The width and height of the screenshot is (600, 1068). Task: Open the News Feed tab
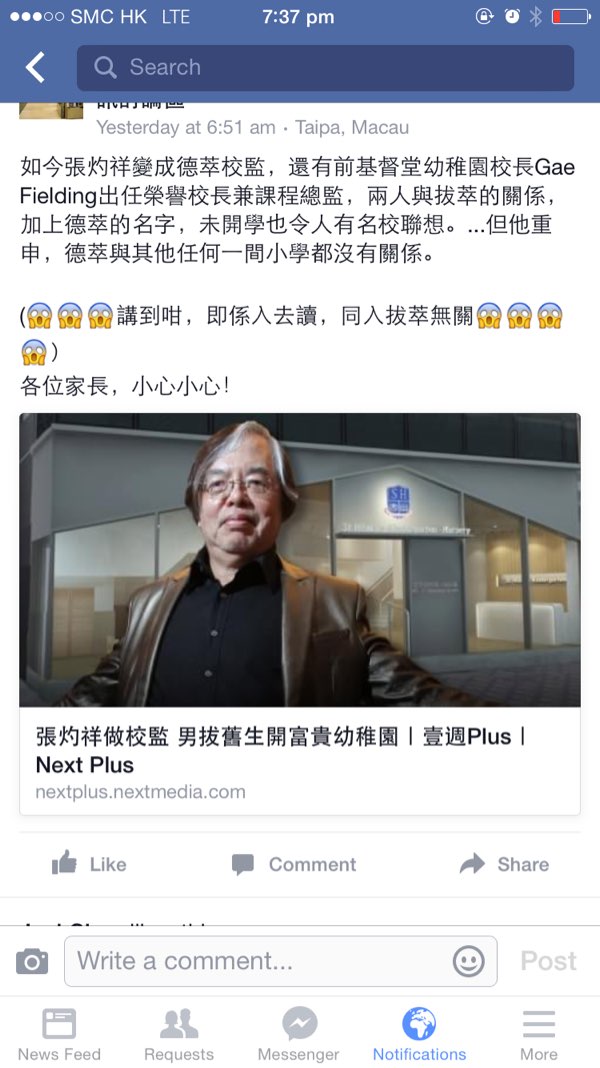click(59, 1034)
